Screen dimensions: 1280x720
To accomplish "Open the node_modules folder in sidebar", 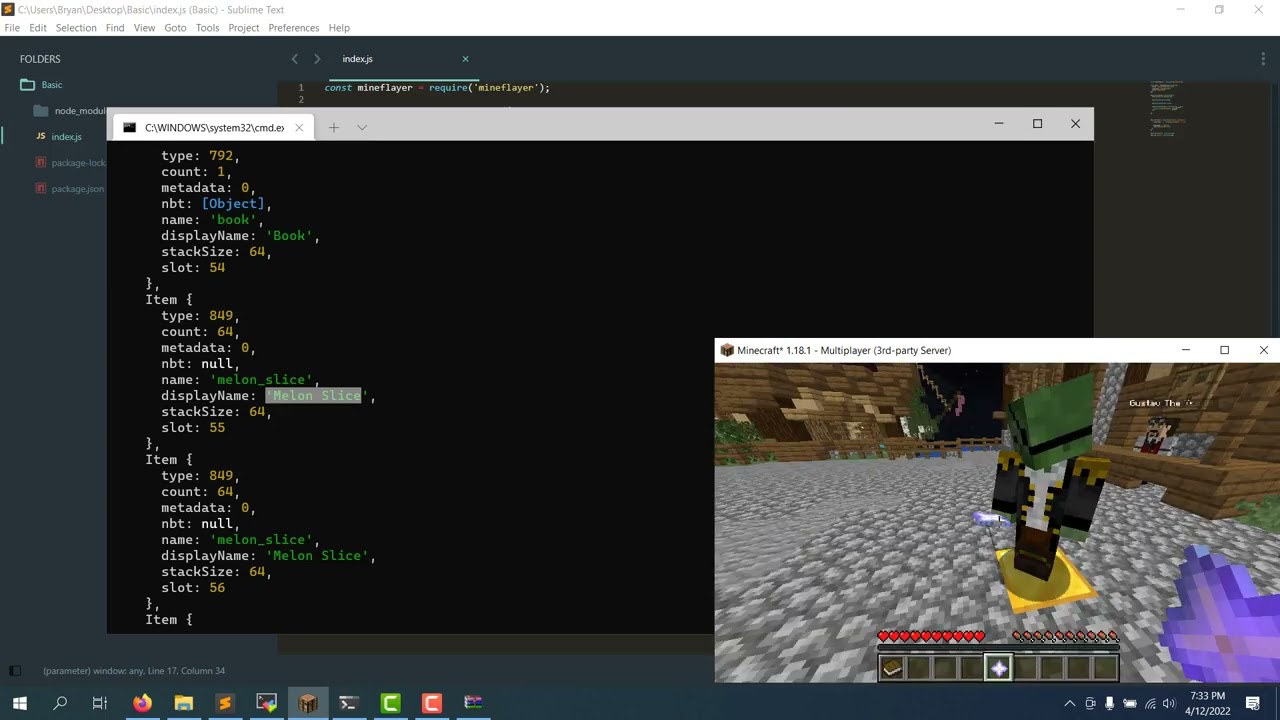I will click(x=70, y=111).
